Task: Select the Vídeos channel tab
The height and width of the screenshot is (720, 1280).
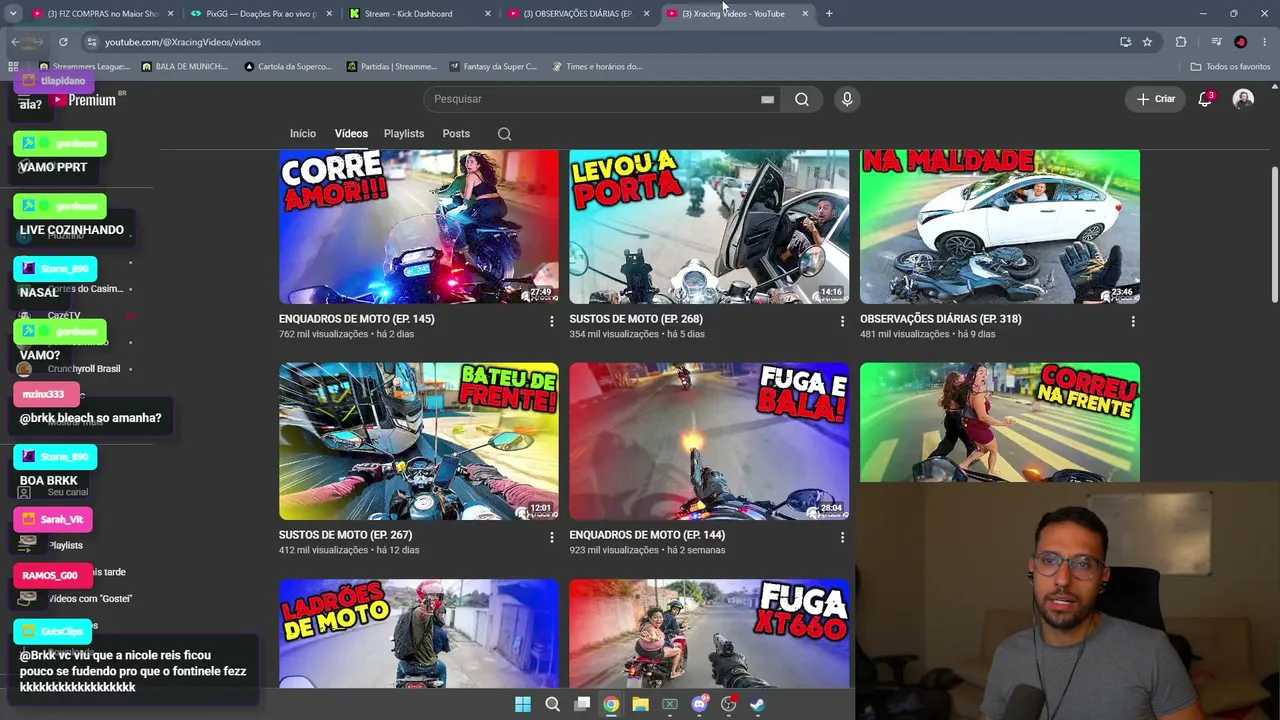Action: [351, 134]
